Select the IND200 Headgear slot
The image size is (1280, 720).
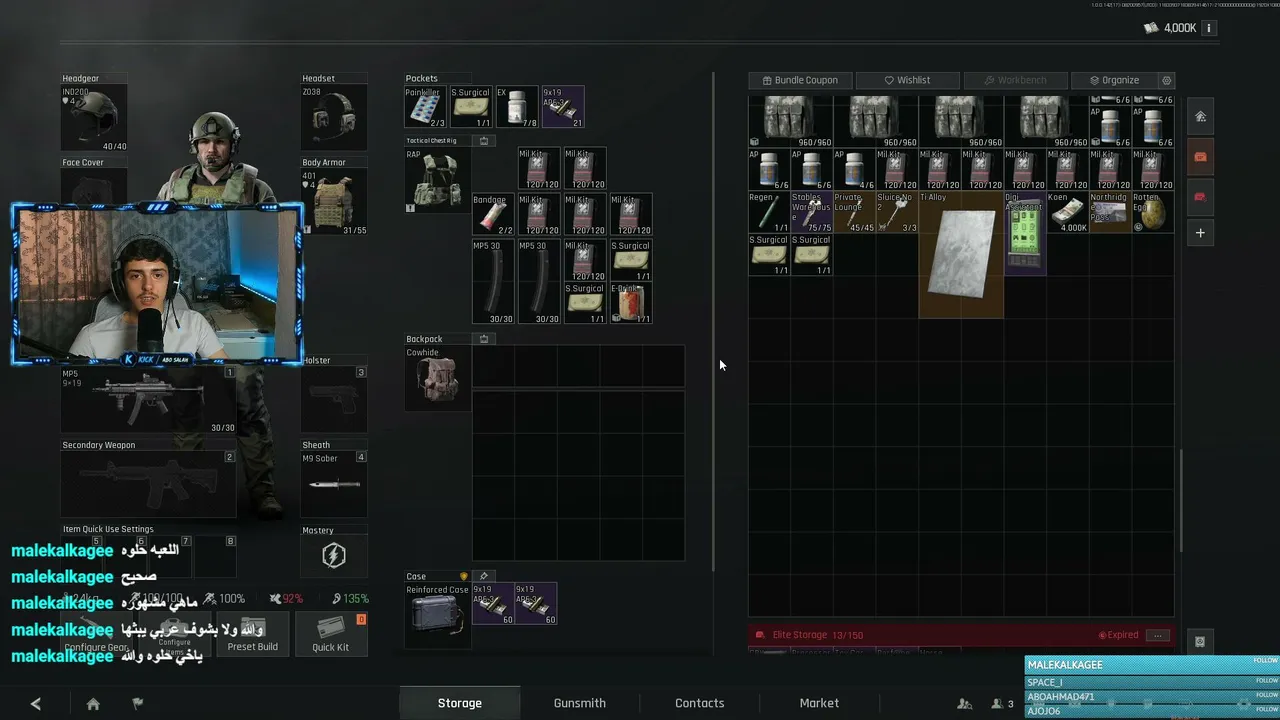[x=94, y=118]
